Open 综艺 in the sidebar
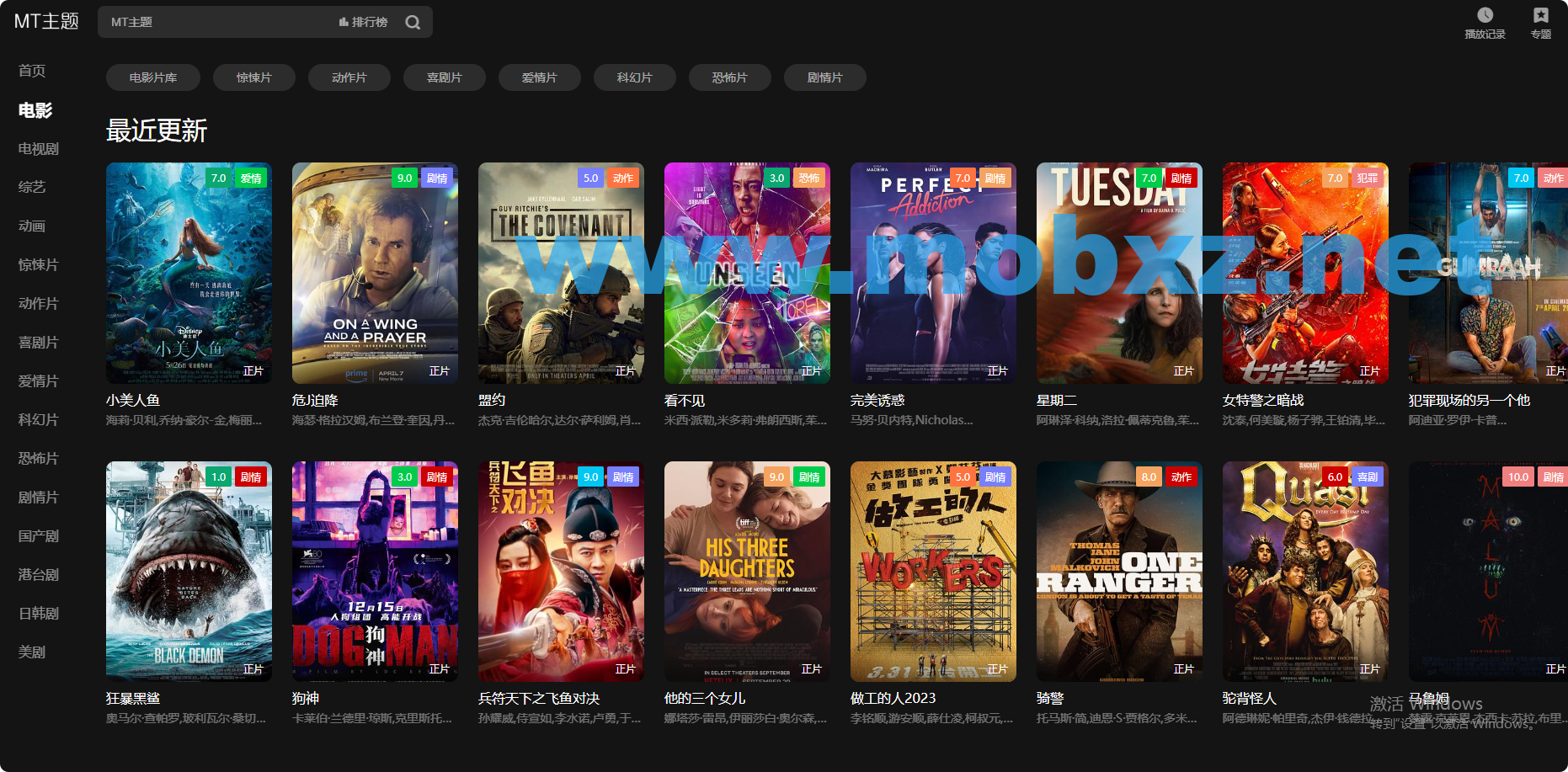The width and height of the screenshot is (1568, 772). point(32,187)
